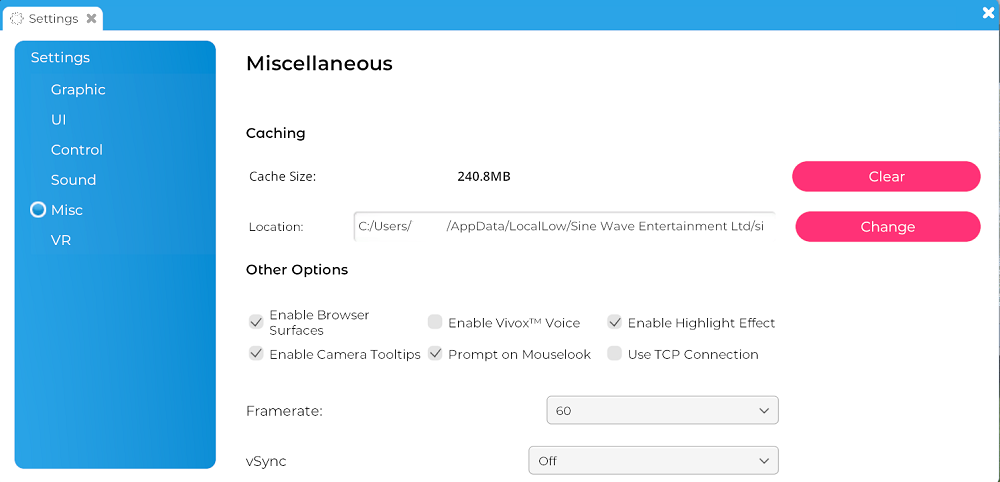Image resolution: width=1000 pixels, height=482 pixels.
Task: Check the Use TCP Connection box
Action: [x=615, y=353]
